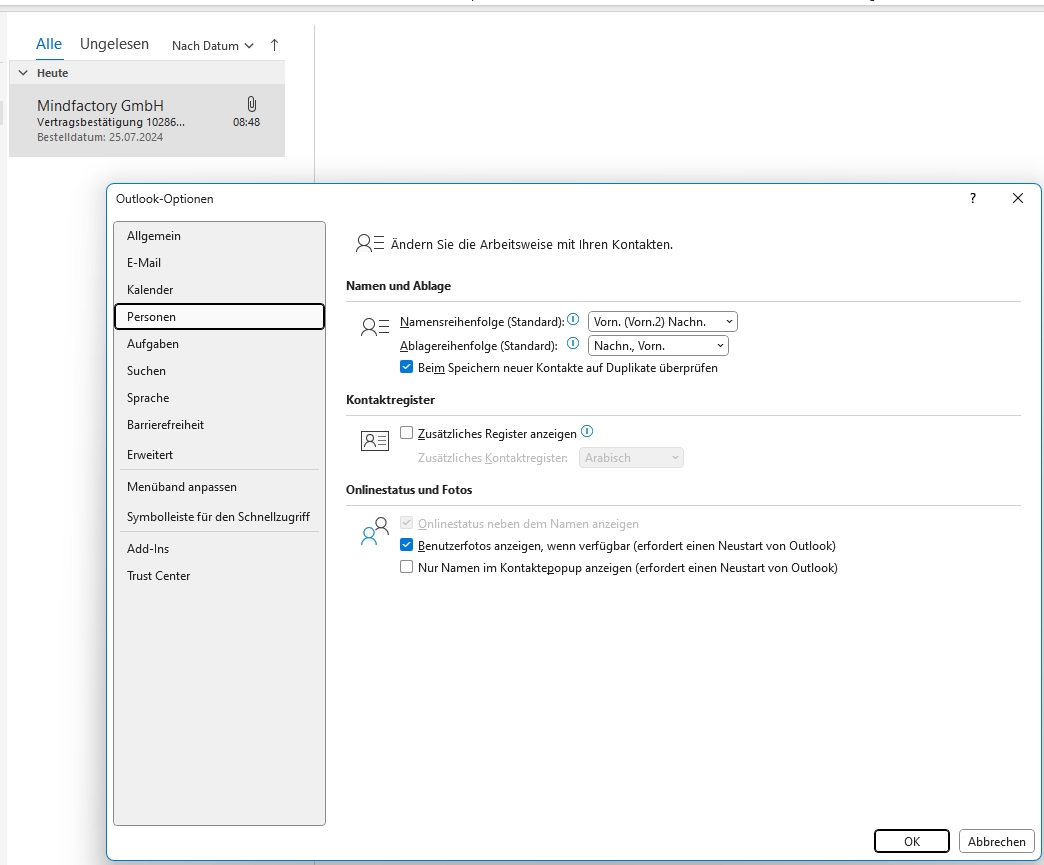
Task: Open Sprache options category
Action: [x=219, y=398]
